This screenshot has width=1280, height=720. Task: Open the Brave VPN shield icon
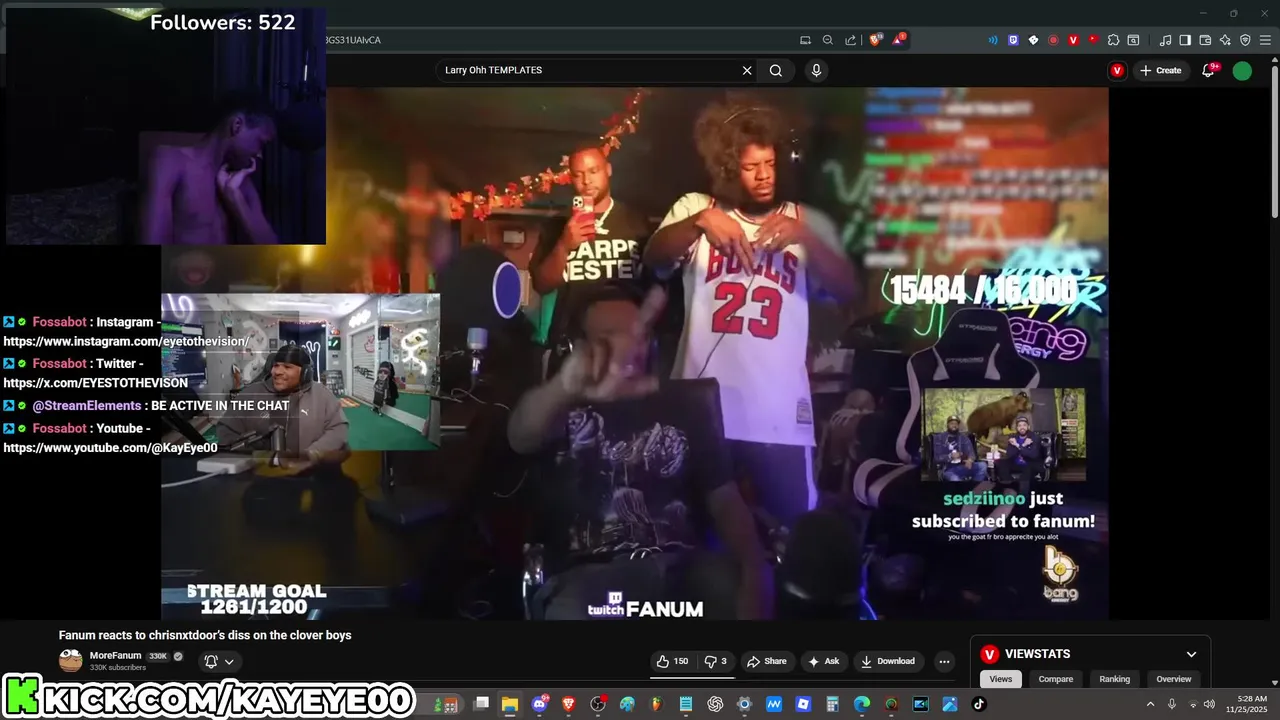(x=1244, y=40)
